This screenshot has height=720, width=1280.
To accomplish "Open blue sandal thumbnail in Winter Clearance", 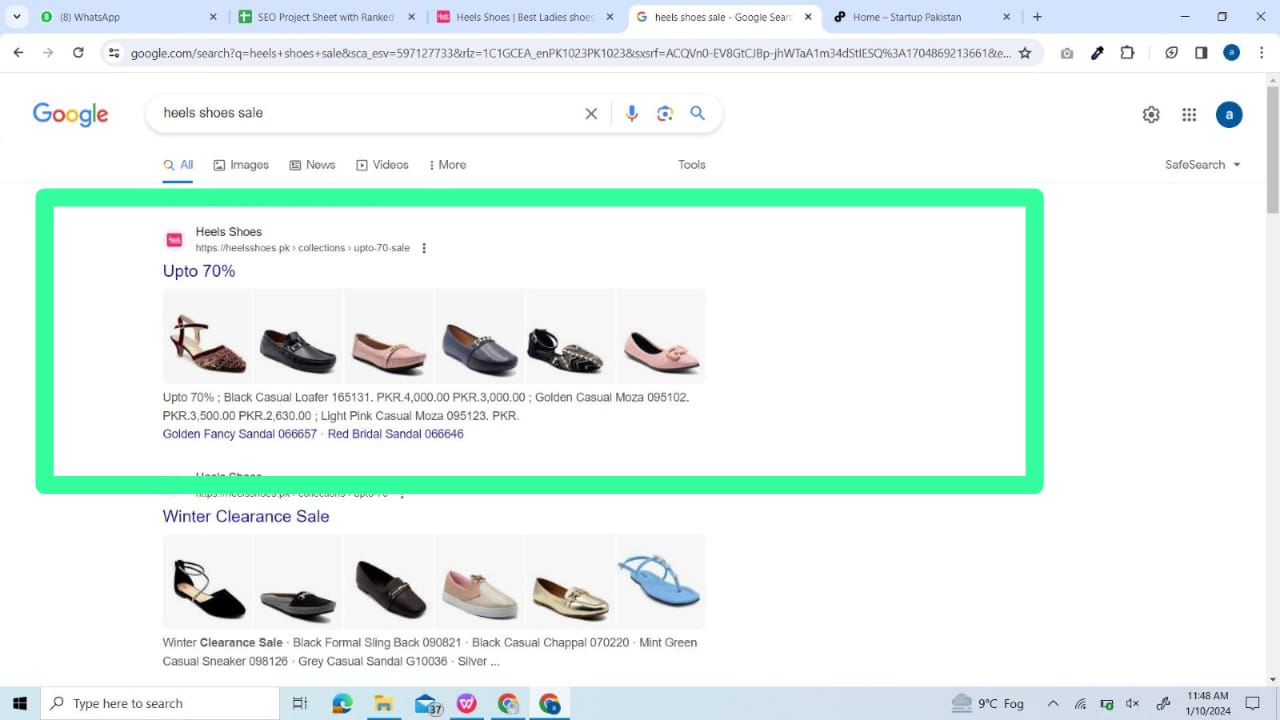I will (x=661, y=581).
